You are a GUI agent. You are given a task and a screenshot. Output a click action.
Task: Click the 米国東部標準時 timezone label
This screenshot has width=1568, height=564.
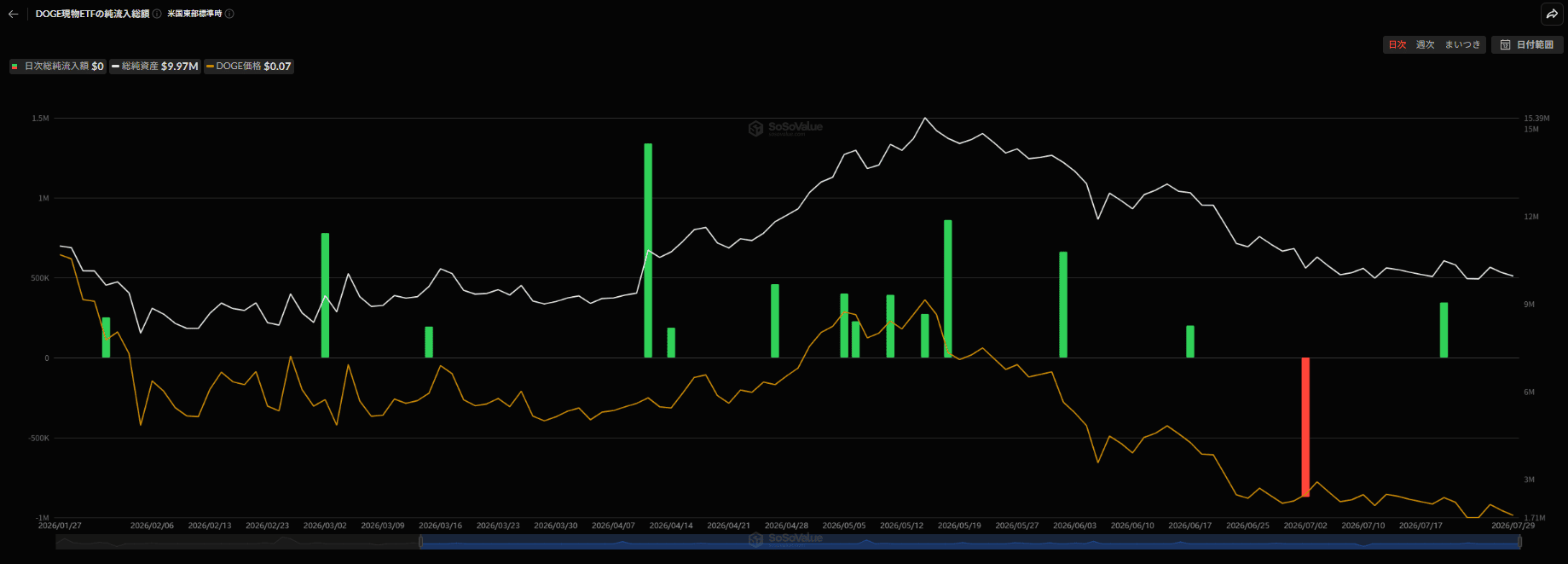tap(194, 14)
